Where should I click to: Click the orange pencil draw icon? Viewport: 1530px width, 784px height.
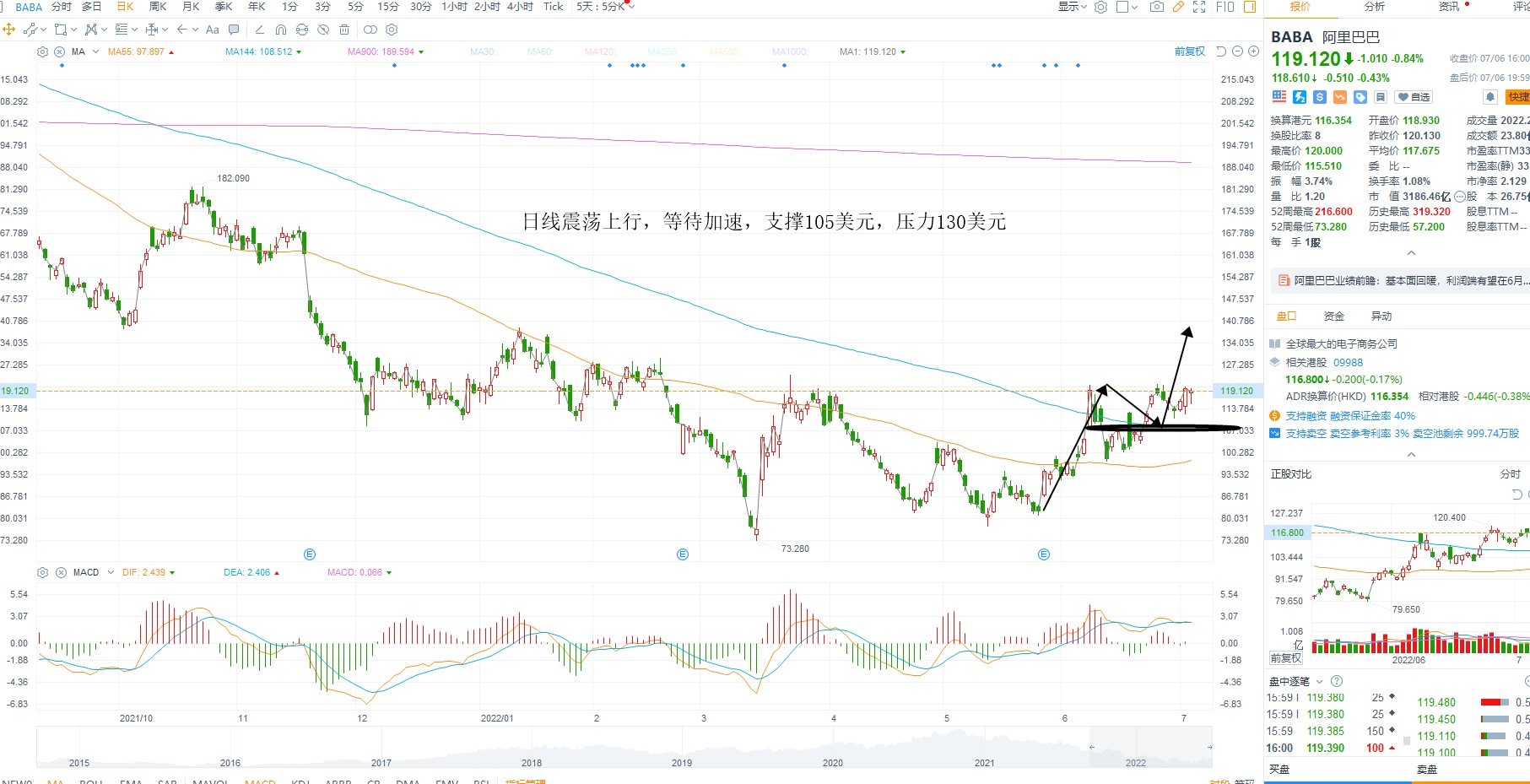[x=1178, y=7]
